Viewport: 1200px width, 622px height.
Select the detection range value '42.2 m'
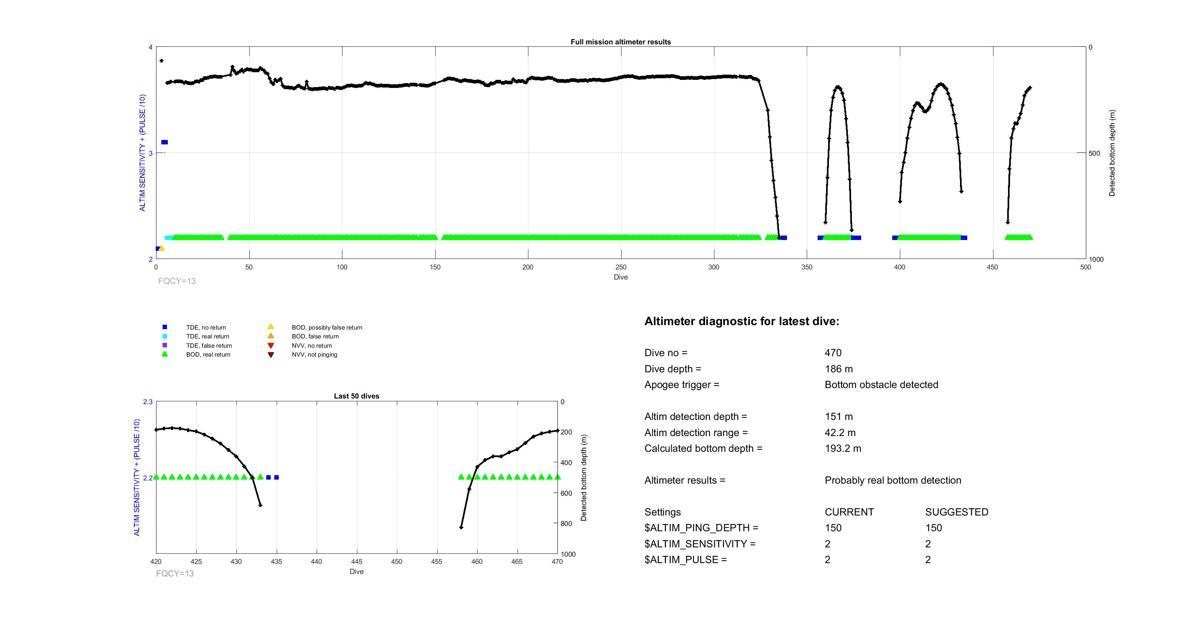click(842, 433)
